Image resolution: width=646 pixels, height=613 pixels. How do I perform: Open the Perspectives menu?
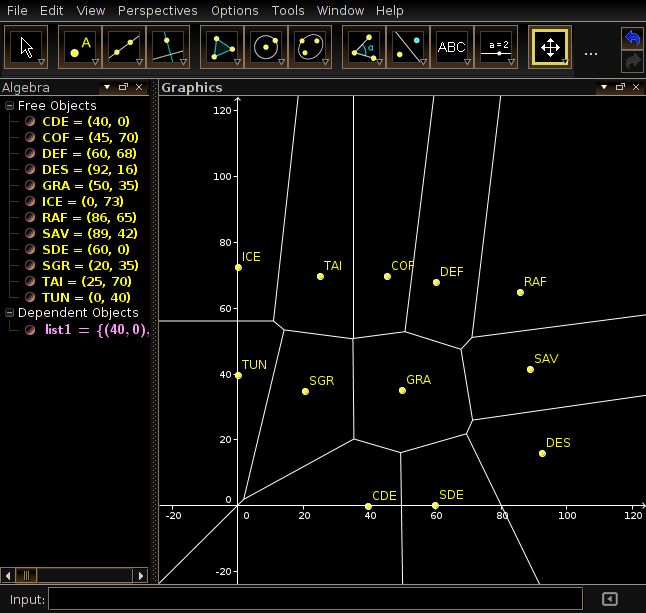(157, 10)
